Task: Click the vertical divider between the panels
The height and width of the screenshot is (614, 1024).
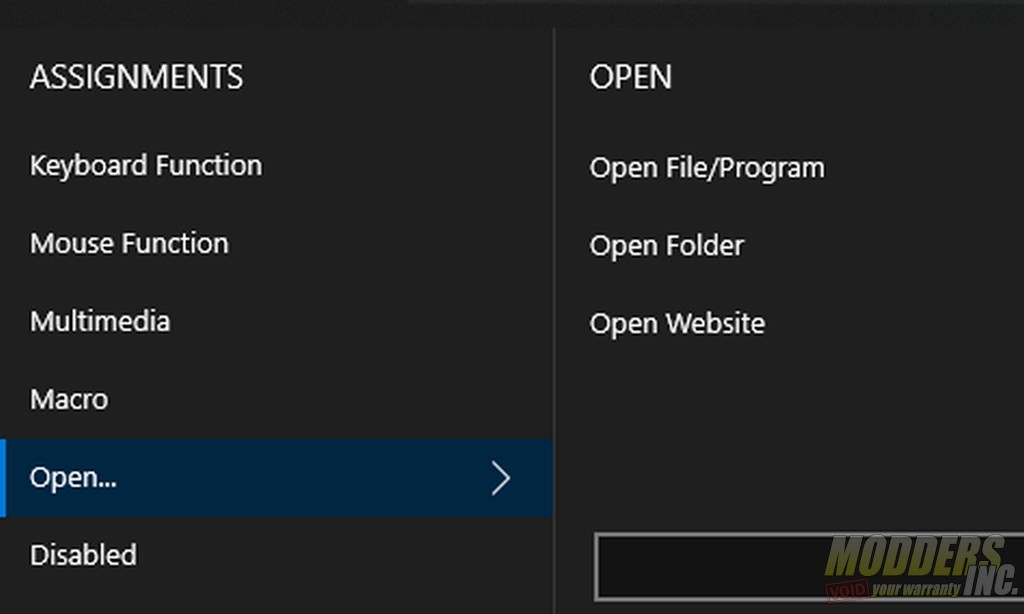Action: 554,320
